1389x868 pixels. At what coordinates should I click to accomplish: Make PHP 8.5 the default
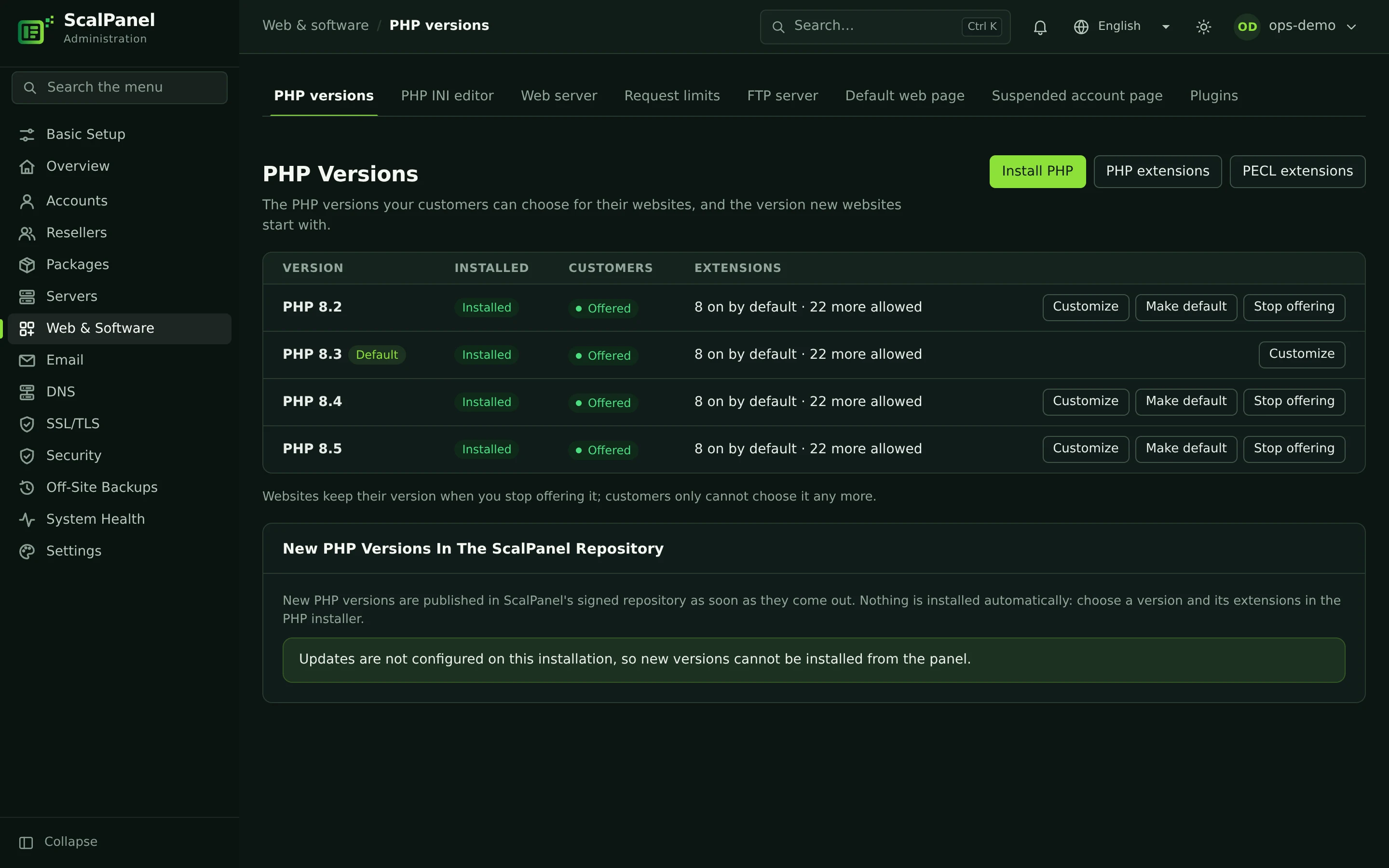point(1186,449)
